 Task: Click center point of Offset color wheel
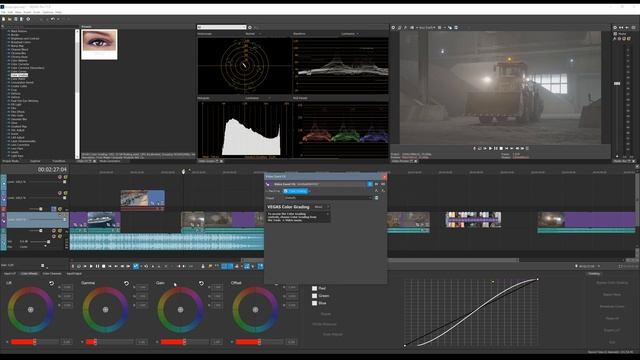[256, 310]
